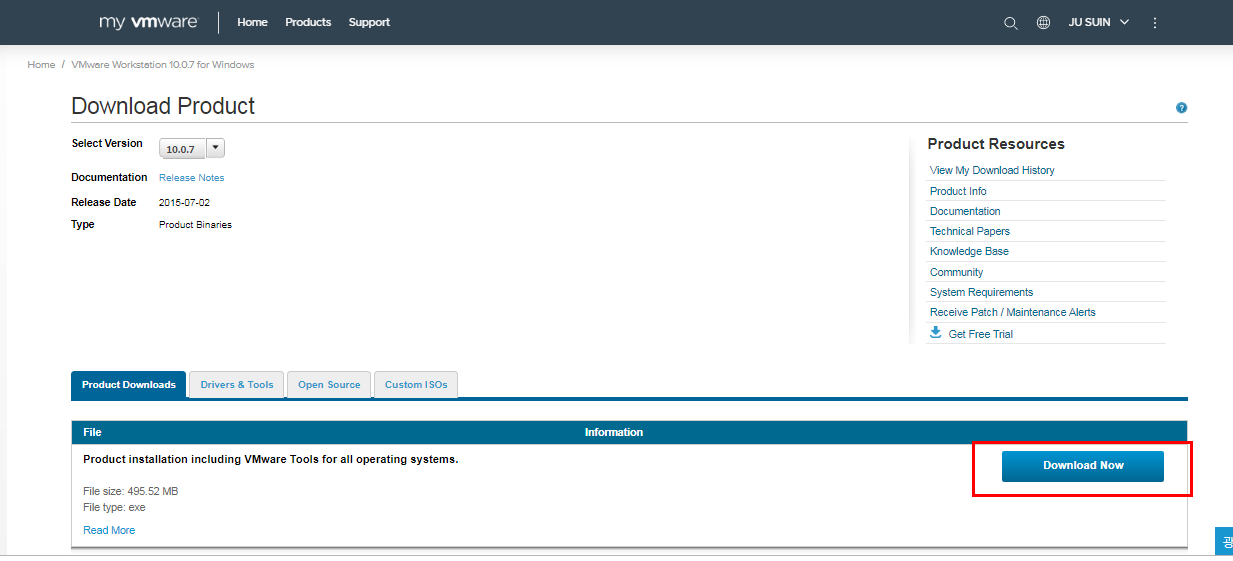Click the 10.0.7 version box
The image size is (1233, 561).
pos(182,149)
